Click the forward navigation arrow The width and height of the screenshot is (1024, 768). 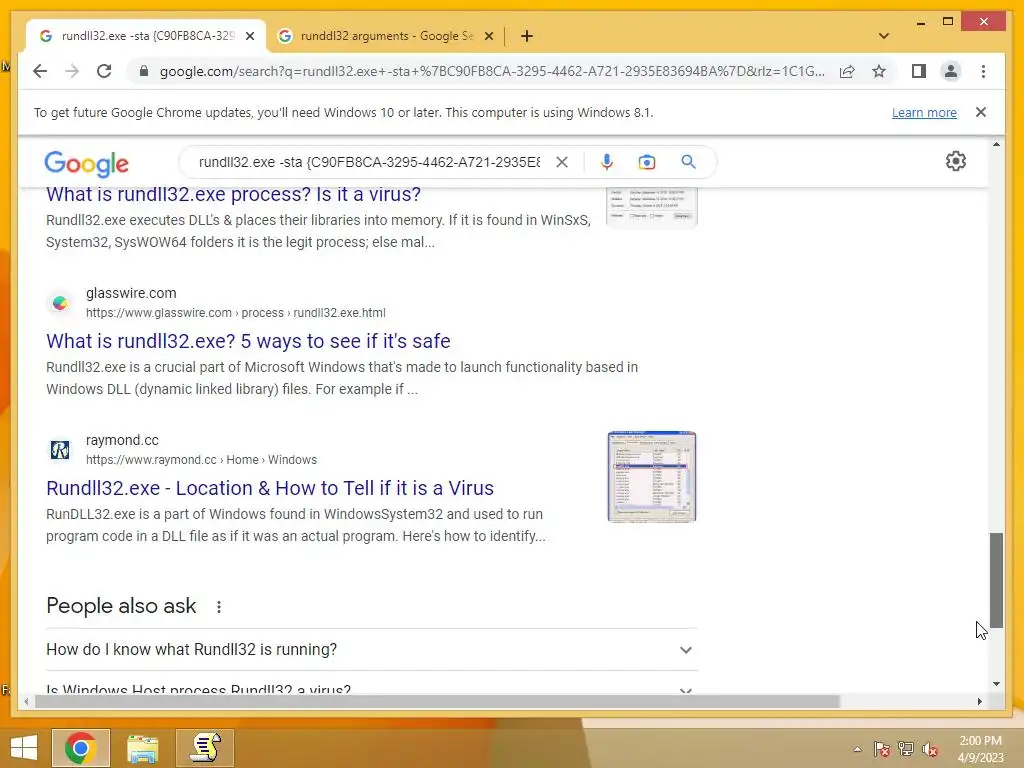pyautogui.click(x=72, y=71)
